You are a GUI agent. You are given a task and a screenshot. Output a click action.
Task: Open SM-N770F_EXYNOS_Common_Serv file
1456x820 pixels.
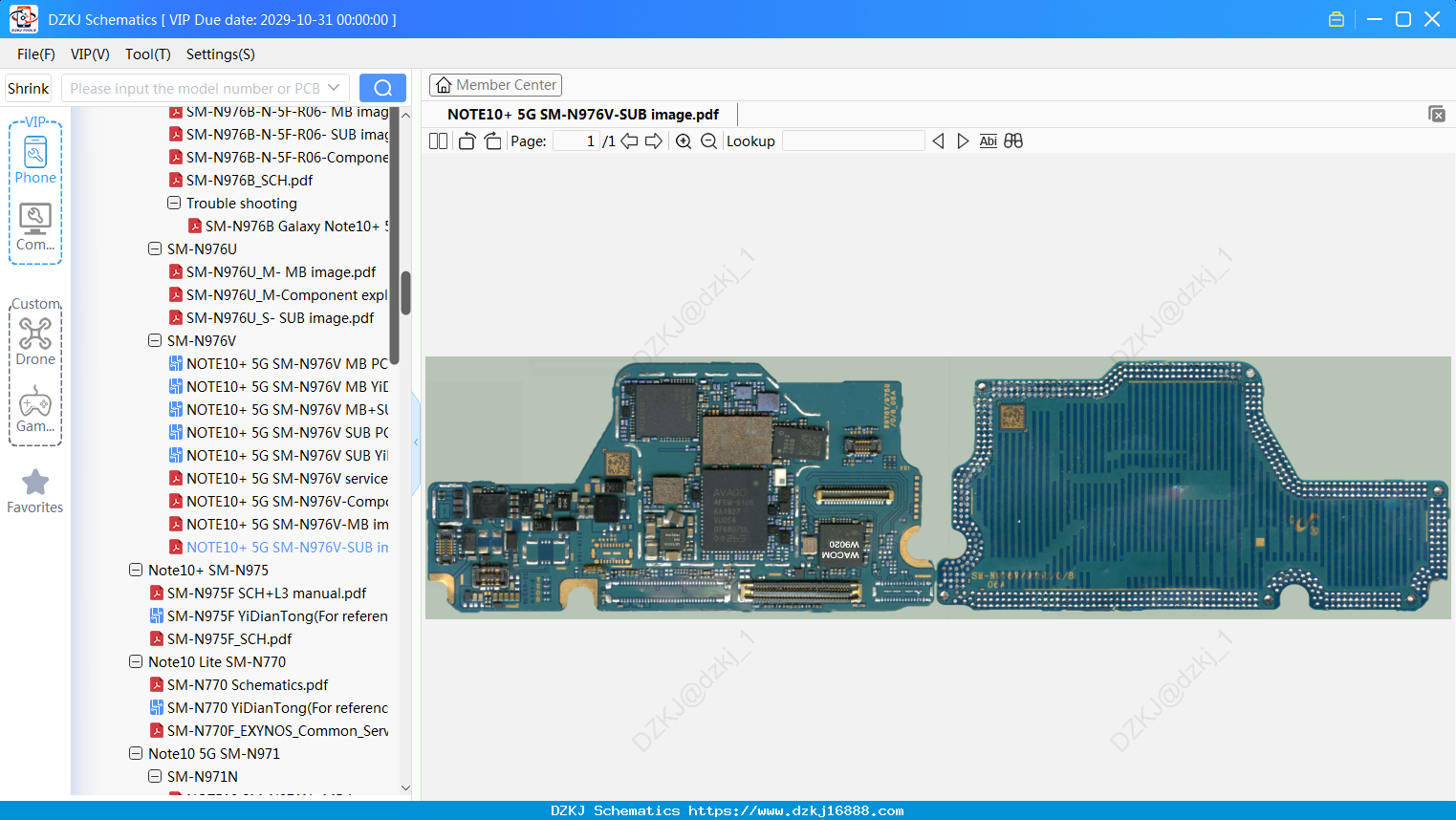click(x=277, y=731)
